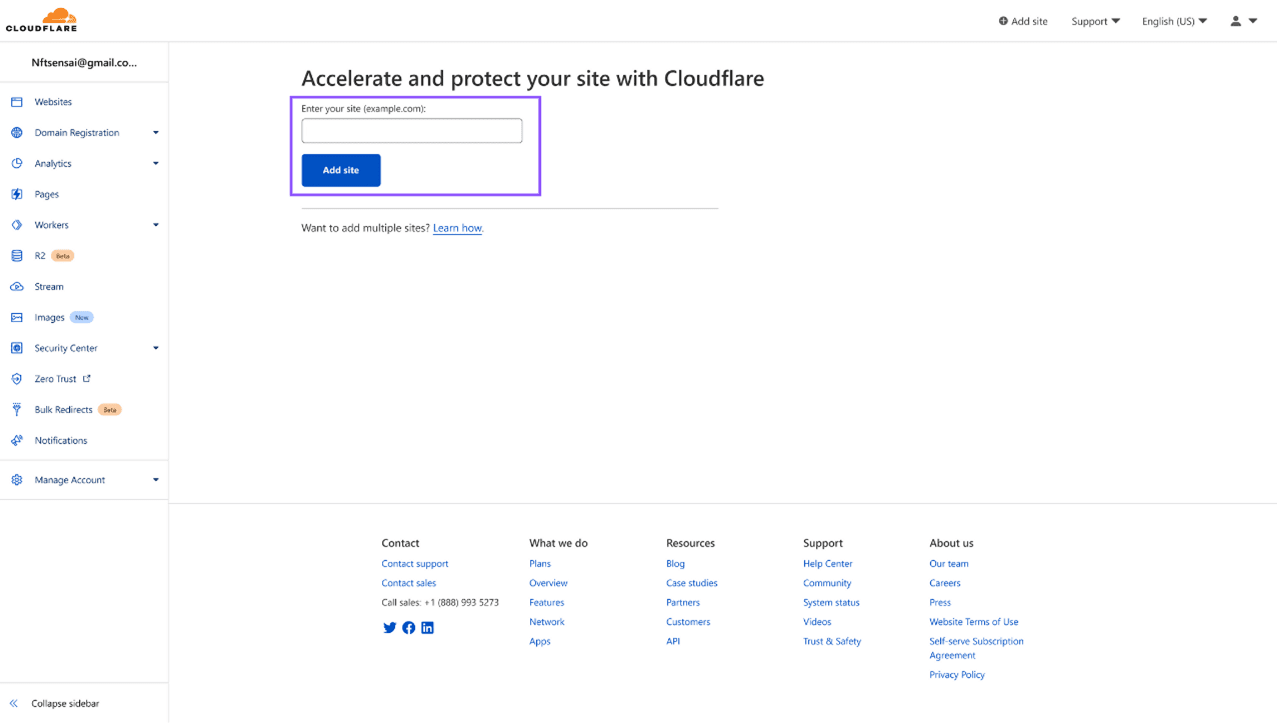Open the Careers footer link
1277x723 pixels.
point(945,583)
